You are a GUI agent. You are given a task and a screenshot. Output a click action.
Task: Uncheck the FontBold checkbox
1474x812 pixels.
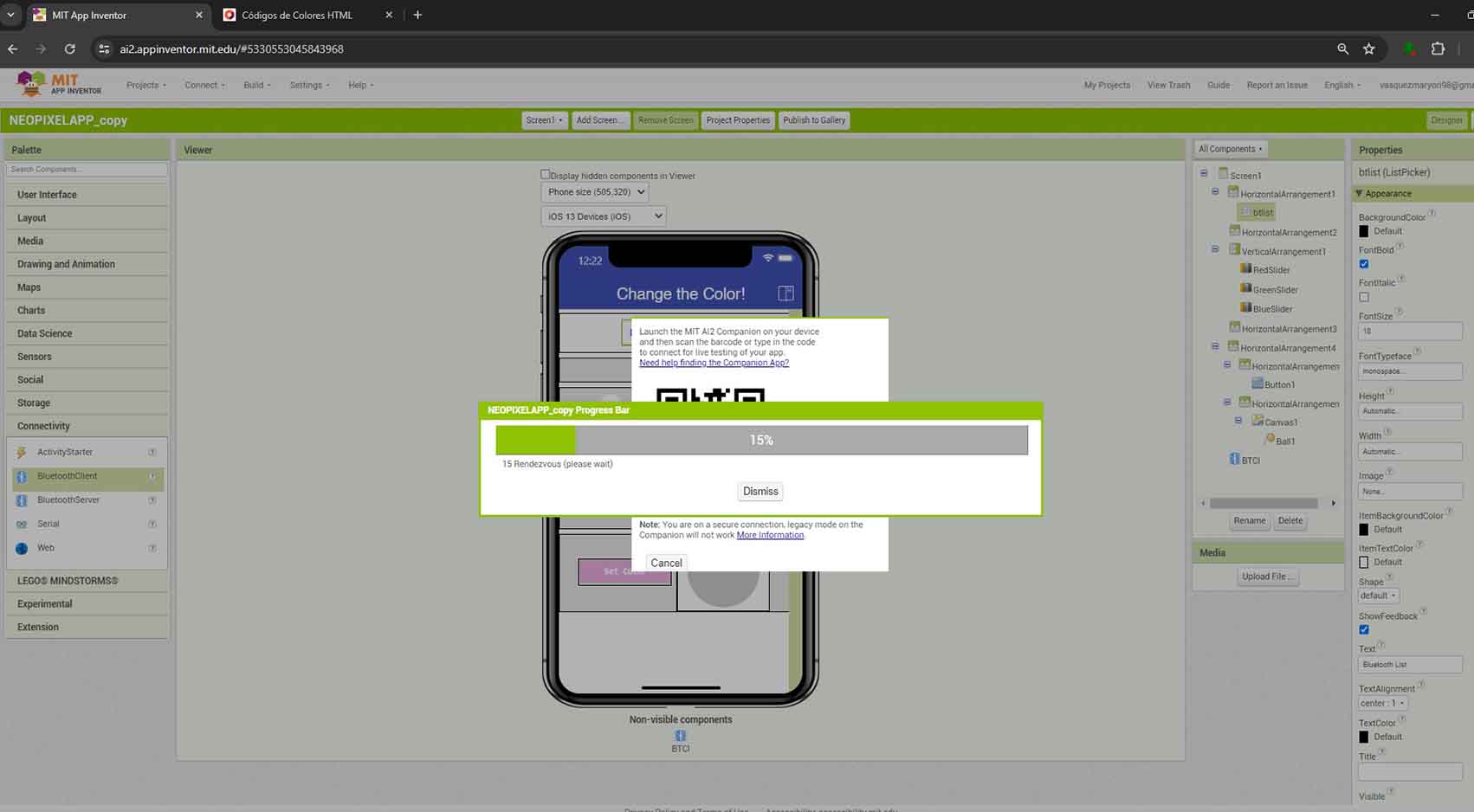1364,264
